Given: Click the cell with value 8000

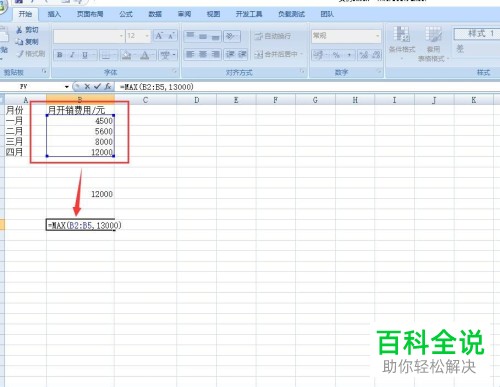Looking at the screenshot, I should 80,142.
